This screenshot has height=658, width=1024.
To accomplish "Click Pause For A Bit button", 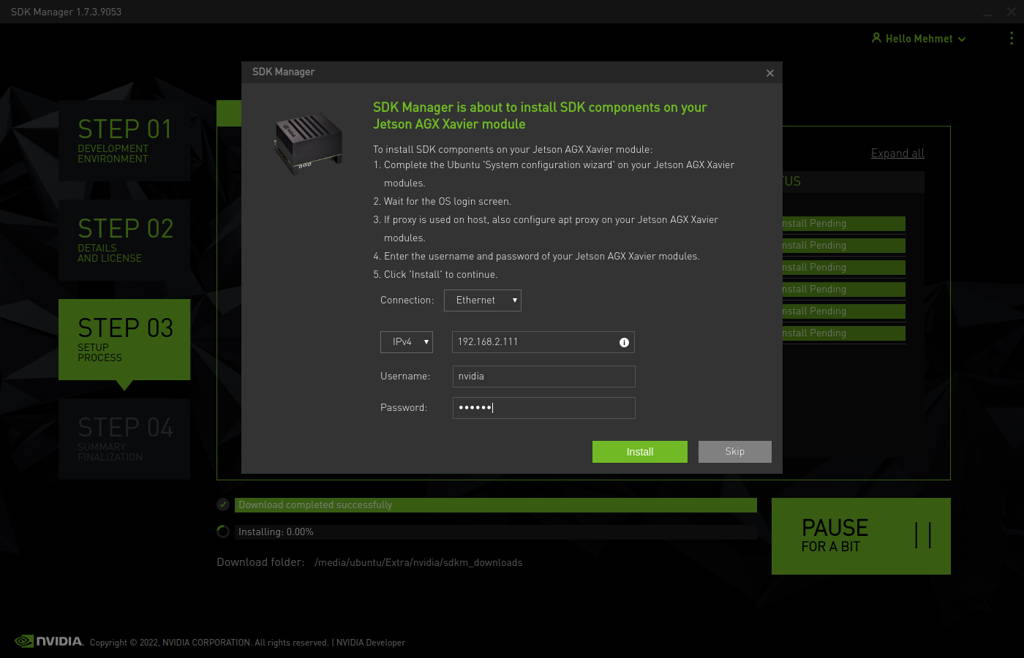I will (861, 536).
